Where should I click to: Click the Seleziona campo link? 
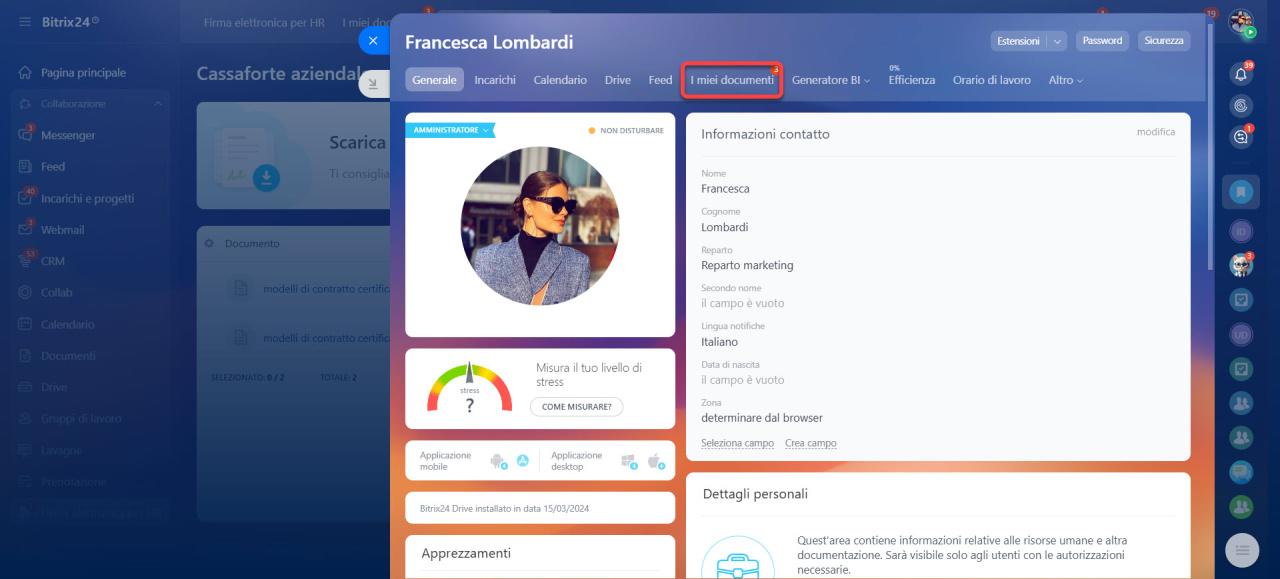point(737,443)
